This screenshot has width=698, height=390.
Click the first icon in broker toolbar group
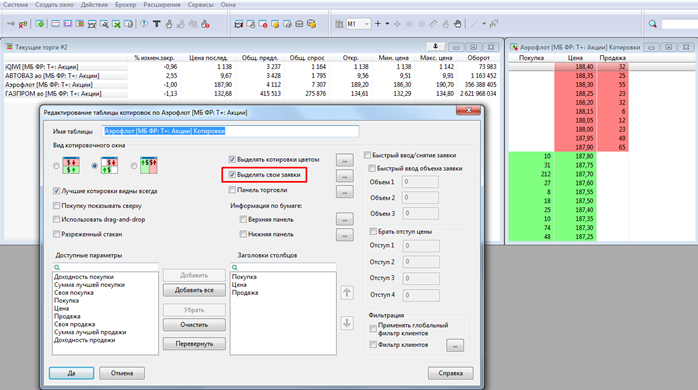239,24
